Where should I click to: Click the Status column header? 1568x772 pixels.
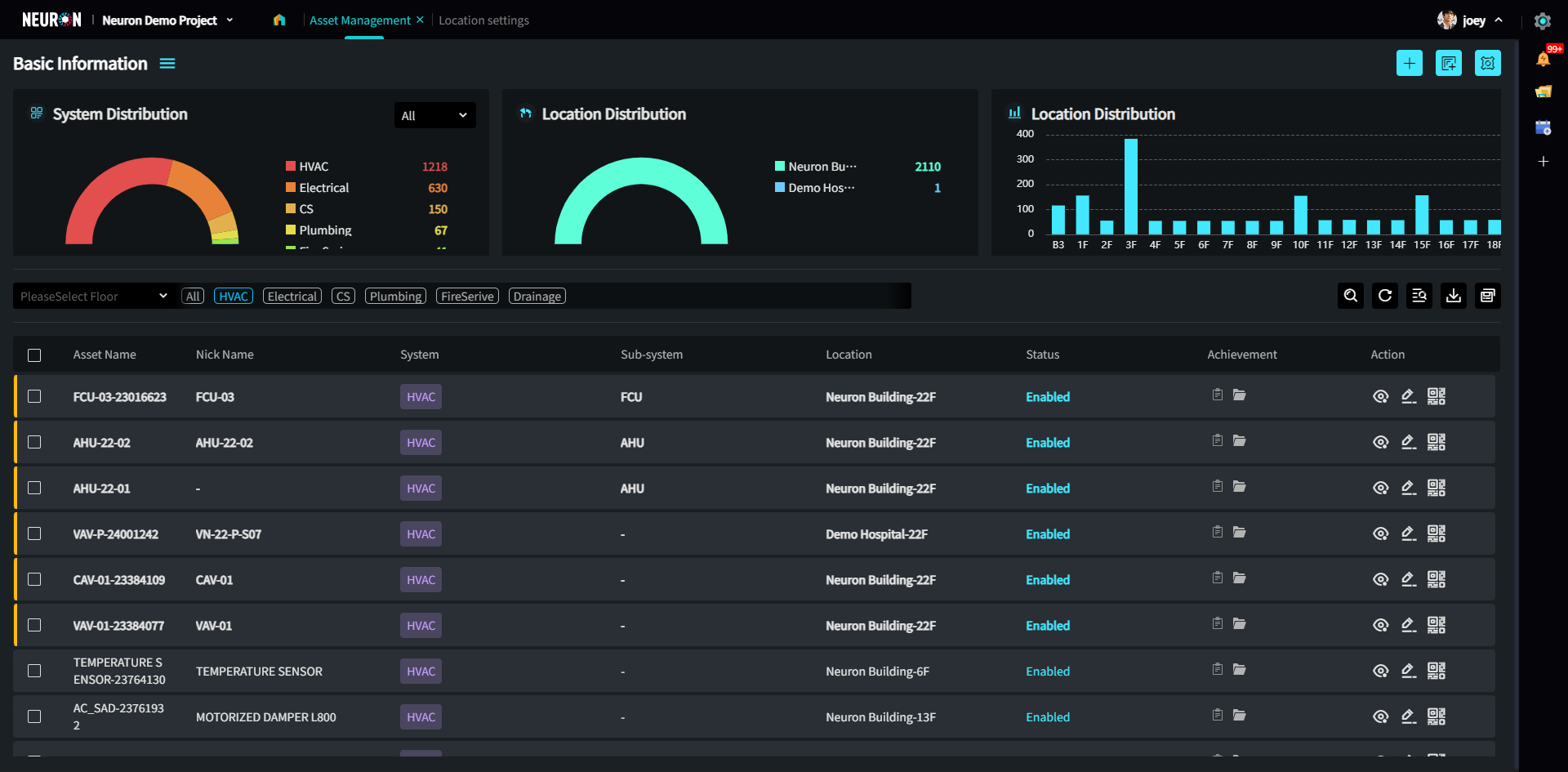pos(1042,355)
